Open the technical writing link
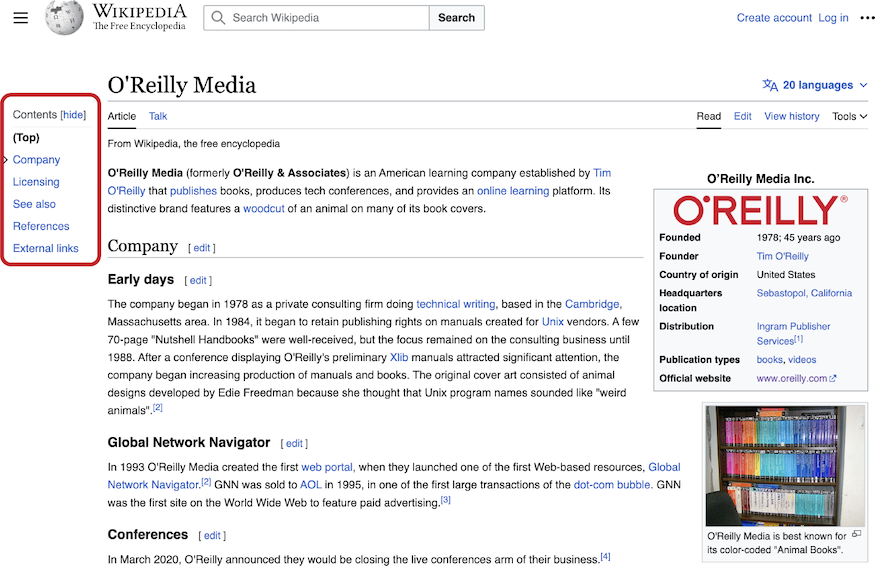 [455, 304]
